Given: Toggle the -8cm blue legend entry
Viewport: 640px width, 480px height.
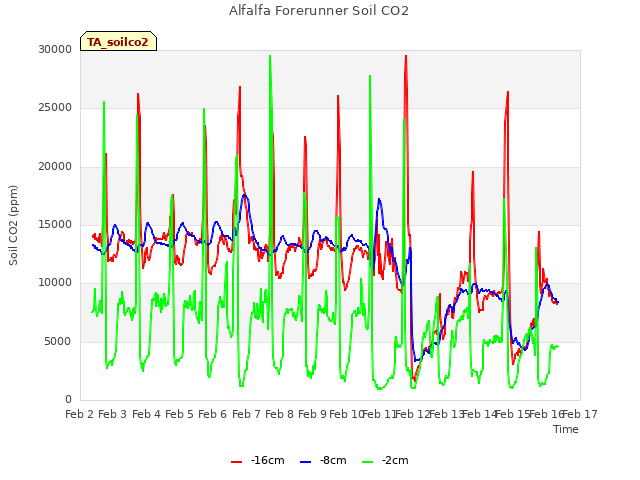Looking at the screenshot, I should click(323, 460).
